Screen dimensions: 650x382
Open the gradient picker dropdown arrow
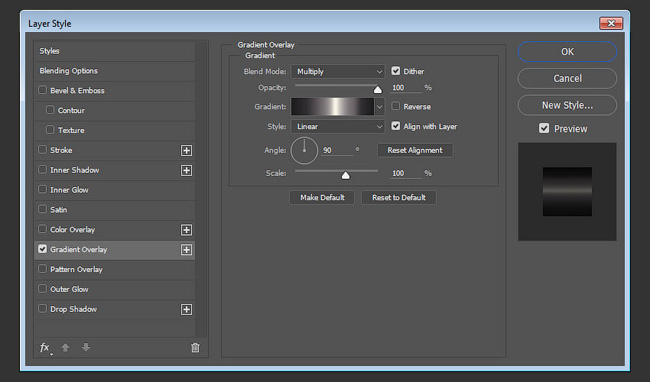379,107
